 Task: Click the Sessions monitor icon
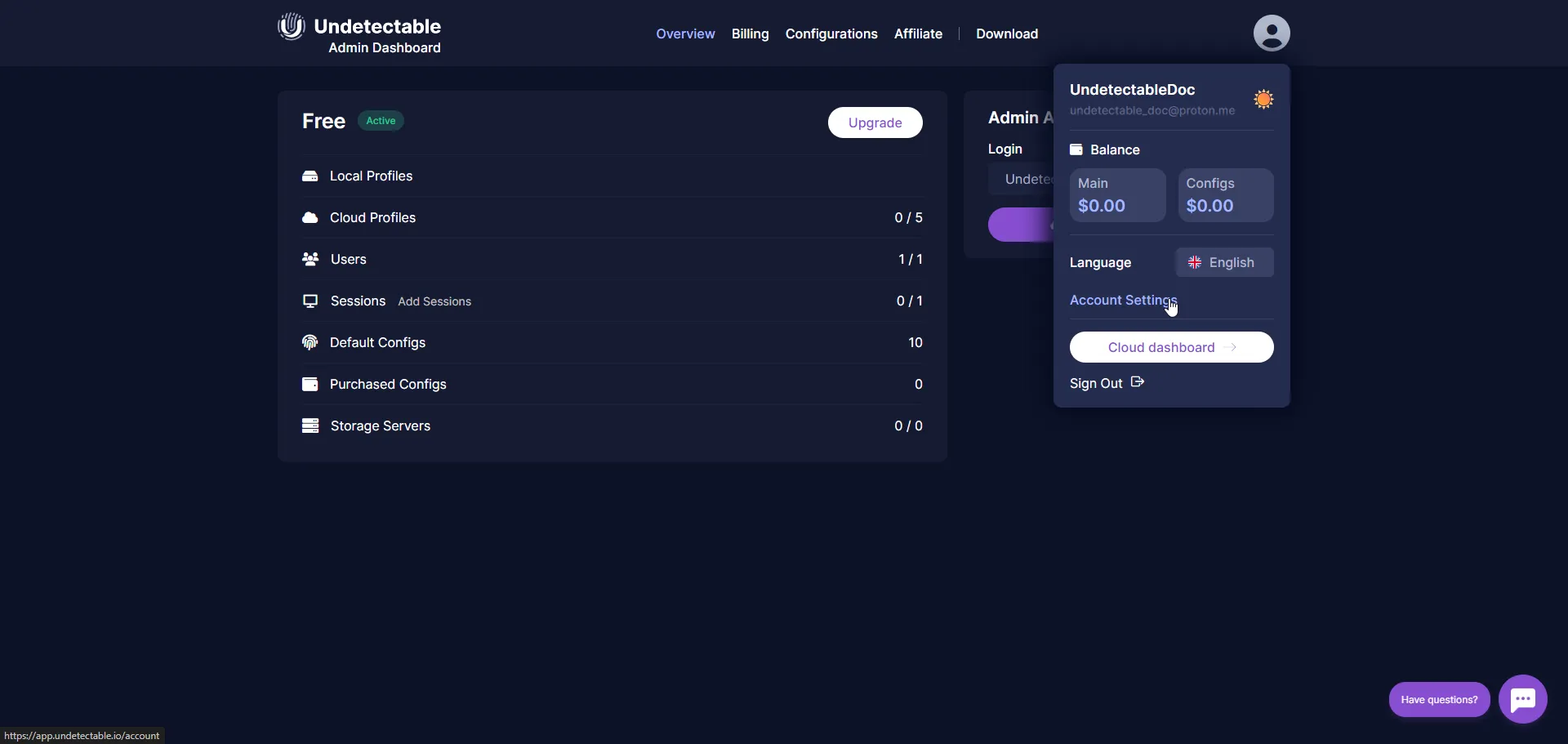310,301
